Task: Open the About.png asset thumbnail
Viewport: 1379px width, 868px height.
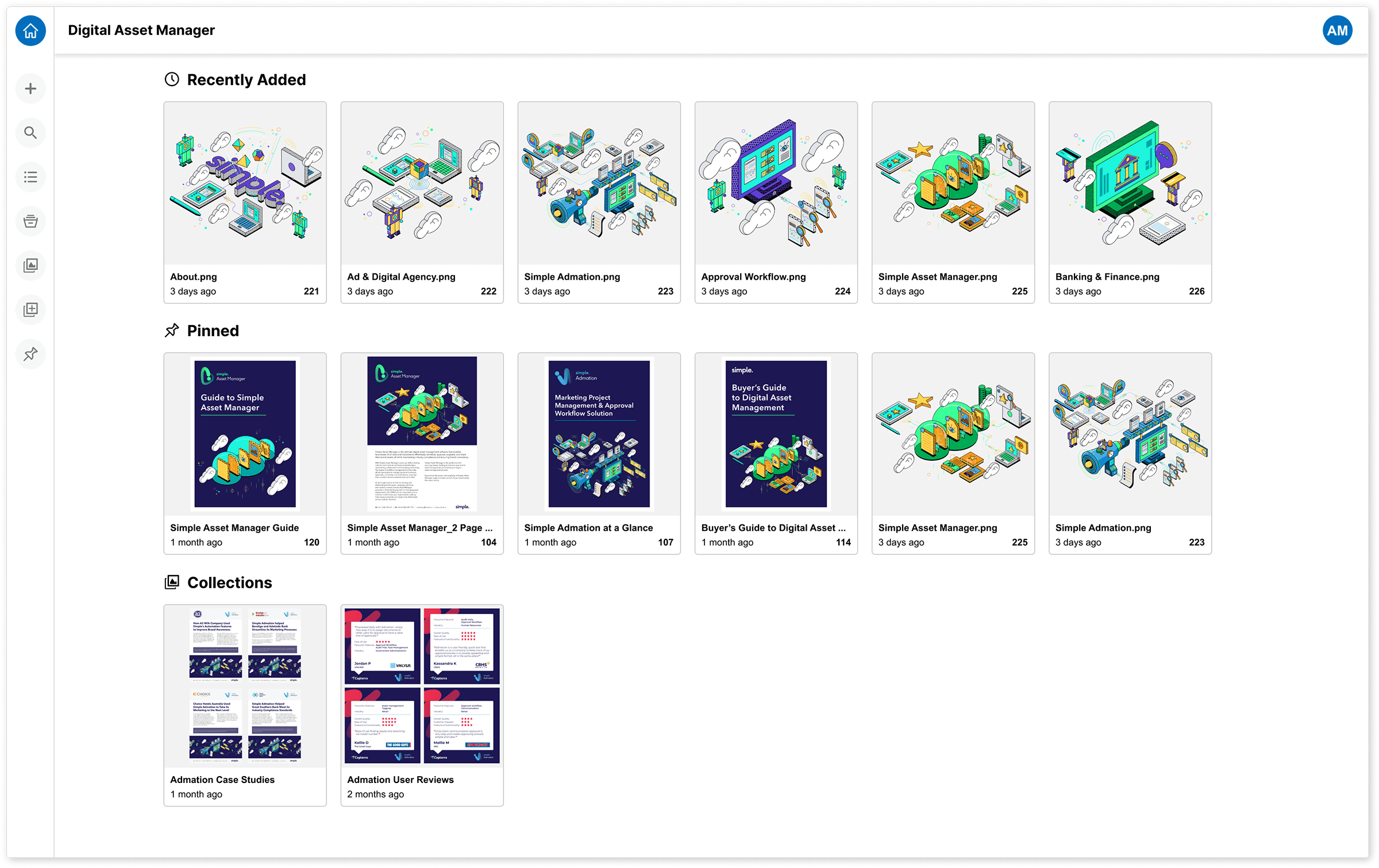Action: point(245,184)
